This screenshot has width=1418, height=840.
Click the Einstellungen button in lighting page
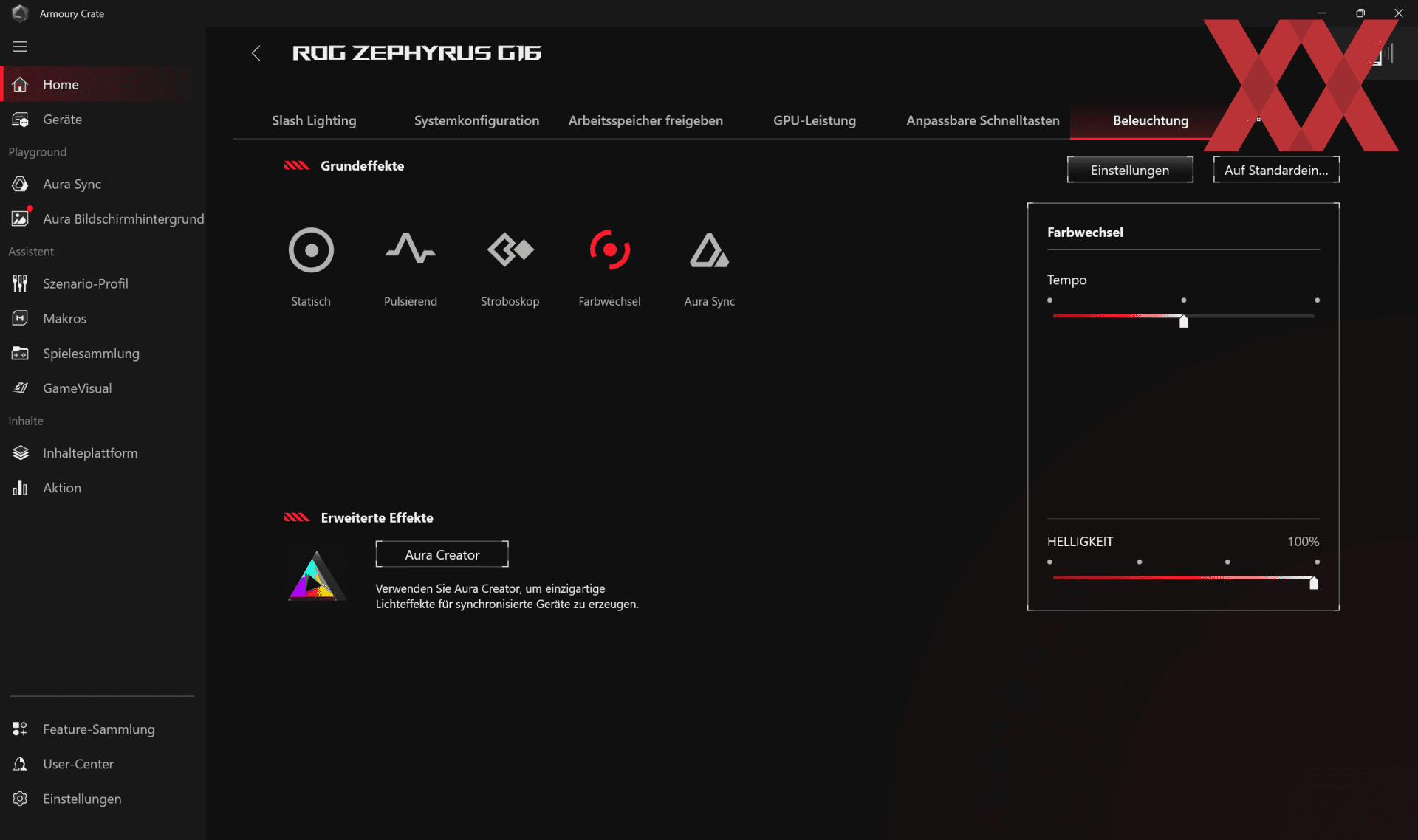pos(1130,170)
